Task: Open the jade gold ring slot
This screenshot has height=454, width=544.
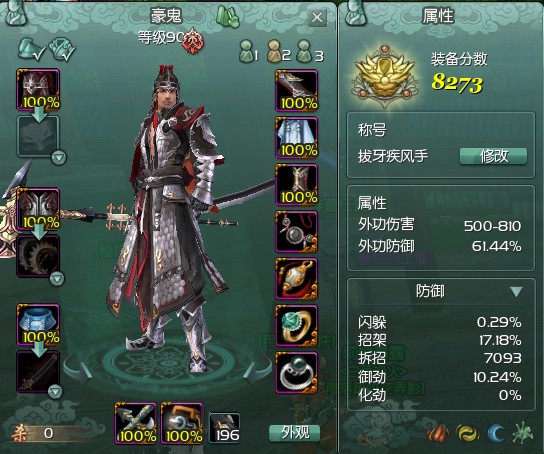Action: pyautogui.click(x=297, y=326)
